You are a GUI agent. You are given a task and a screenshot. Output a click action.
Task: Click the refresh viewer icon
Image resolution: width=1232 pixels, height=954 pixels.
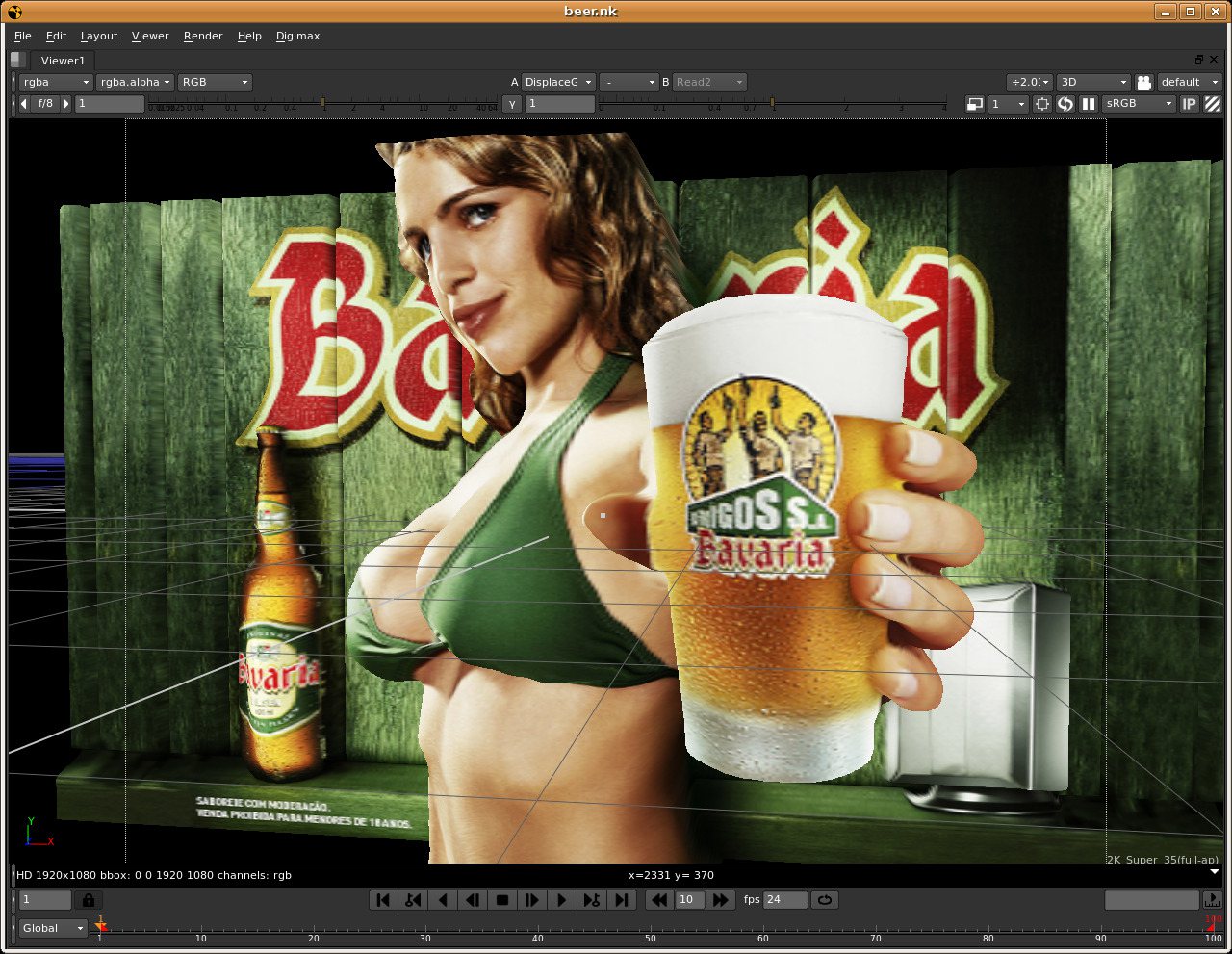1065,104
